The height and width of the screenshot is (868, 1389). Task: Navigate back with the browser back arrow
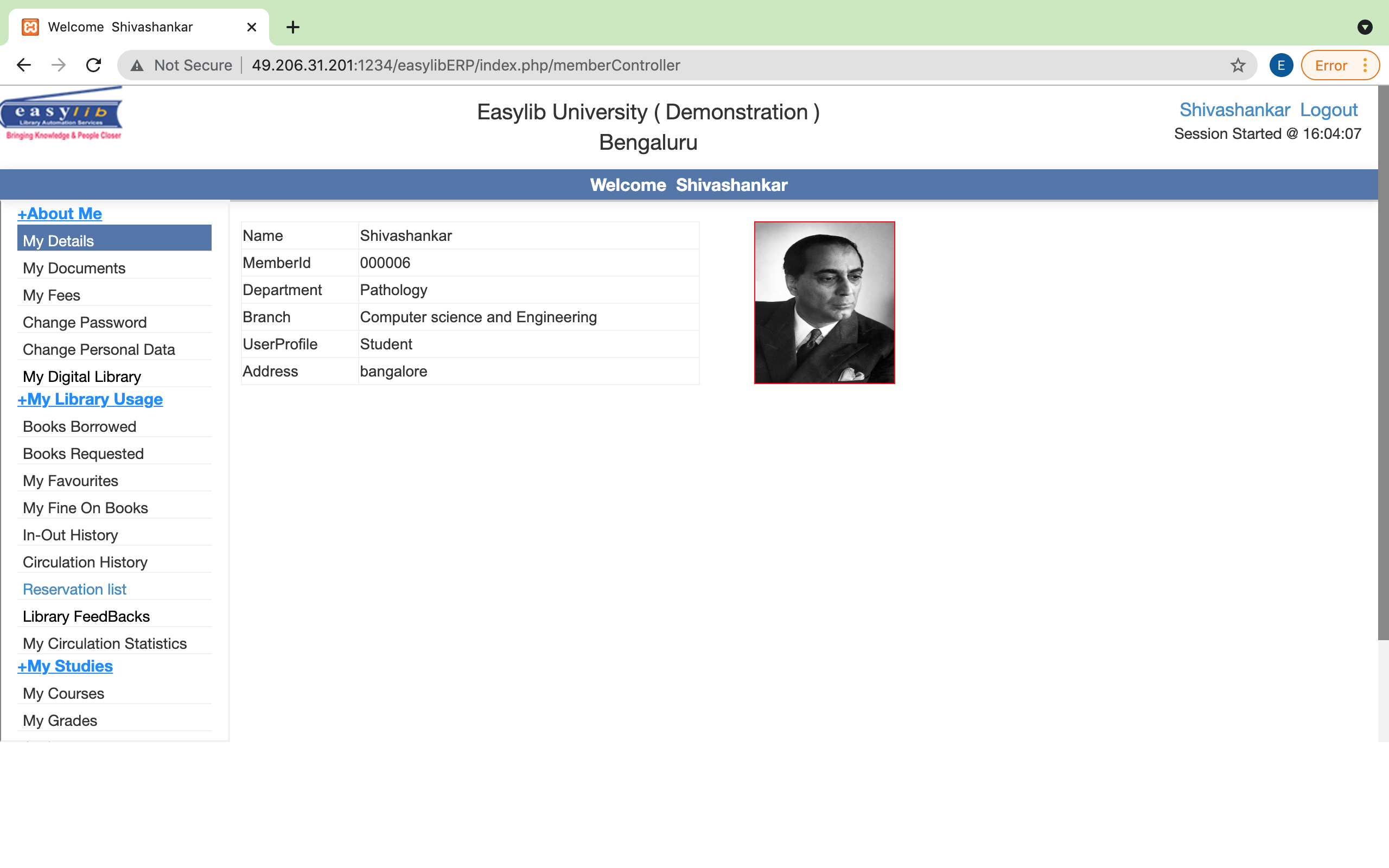(23, 65)
